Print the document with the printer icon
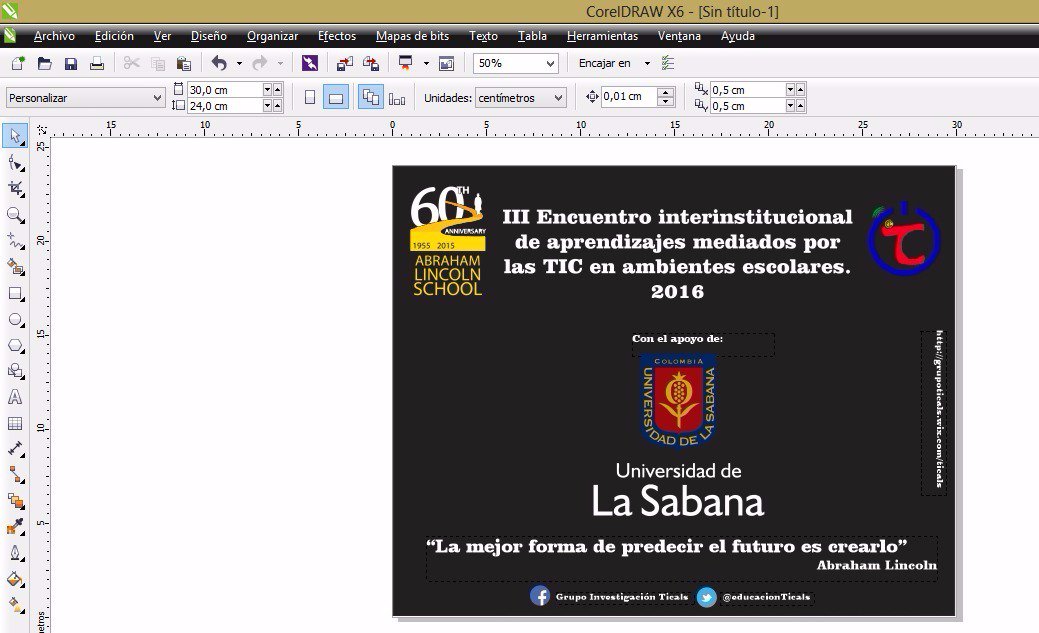The width and height of the screenshot is (1039, 633). click(x=97, y=63)
